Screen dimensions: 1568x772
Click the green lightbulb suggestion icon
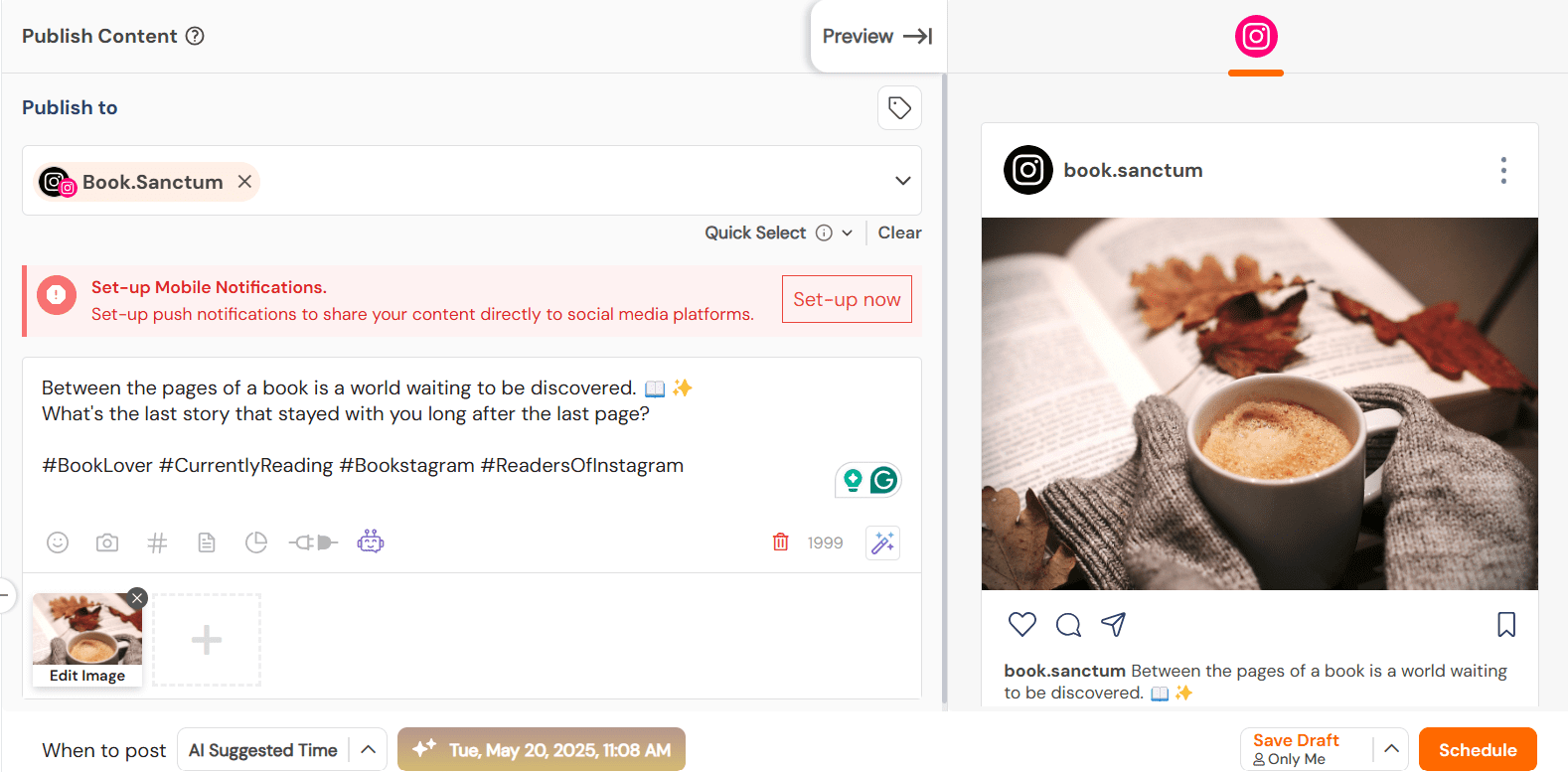pos(853,481)
